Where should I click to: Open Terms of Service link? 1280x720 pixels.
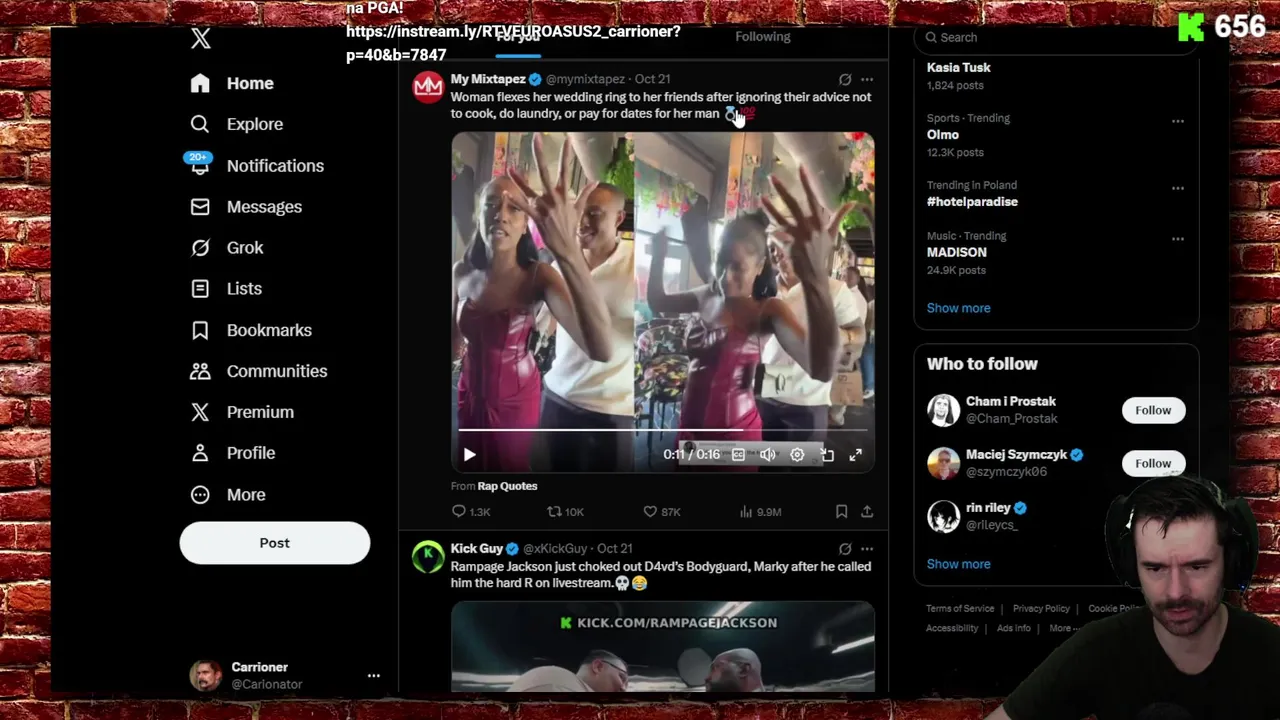[960, 608]
